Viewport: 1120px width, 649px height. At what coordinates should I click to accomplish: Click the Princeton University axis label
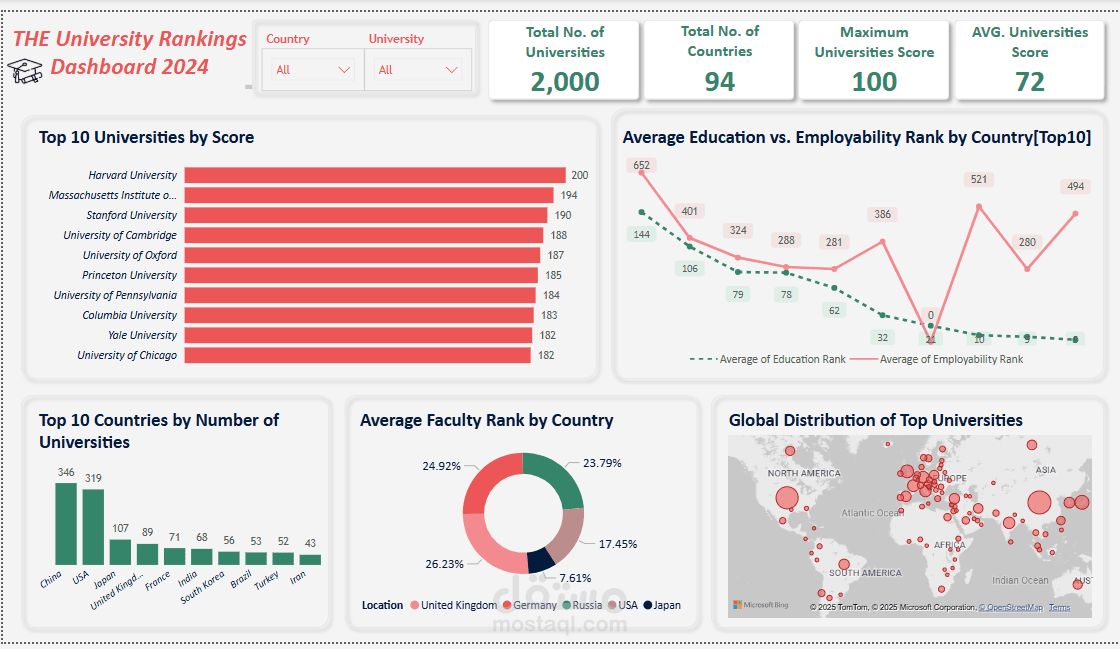click(129, 275)
